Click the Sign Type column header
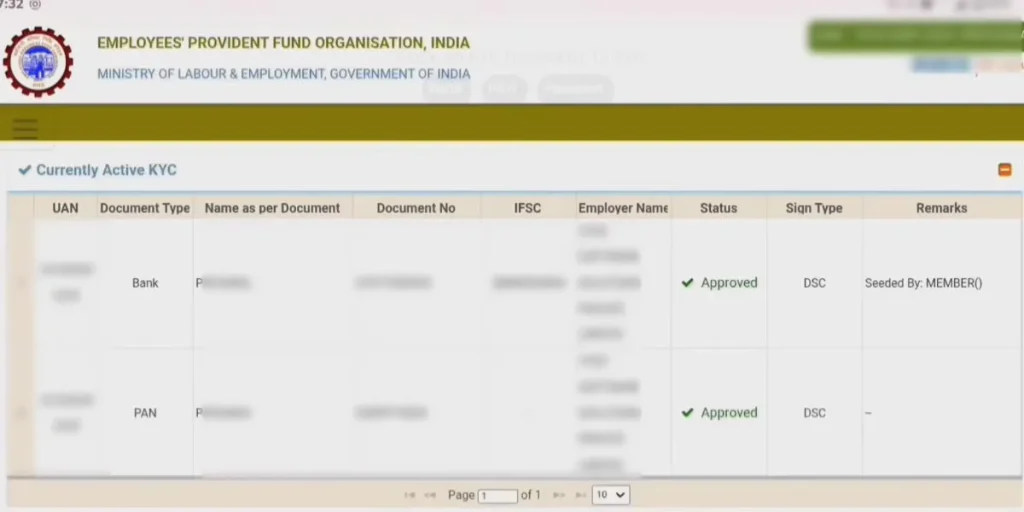 [814, 208]
